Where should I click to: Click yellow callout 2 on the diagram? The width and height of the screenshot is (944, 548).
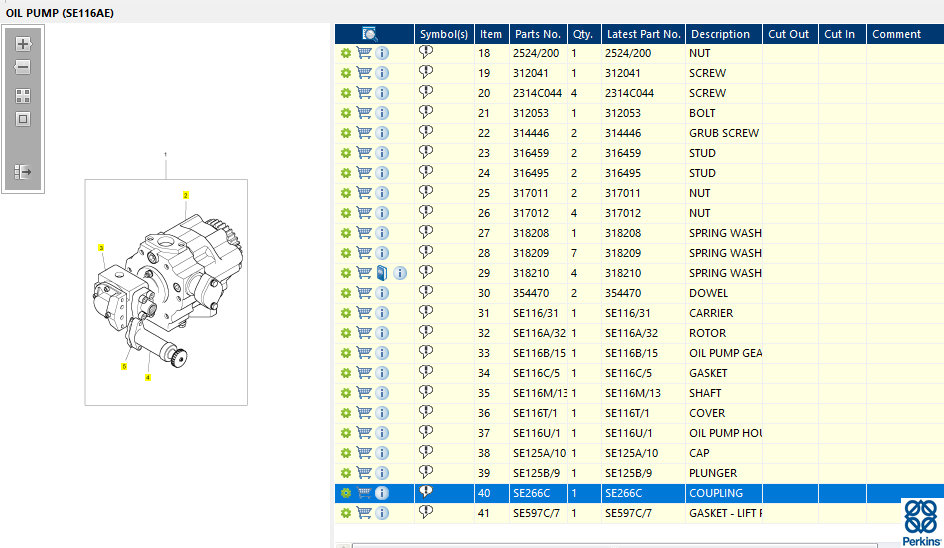coord(185,195)
